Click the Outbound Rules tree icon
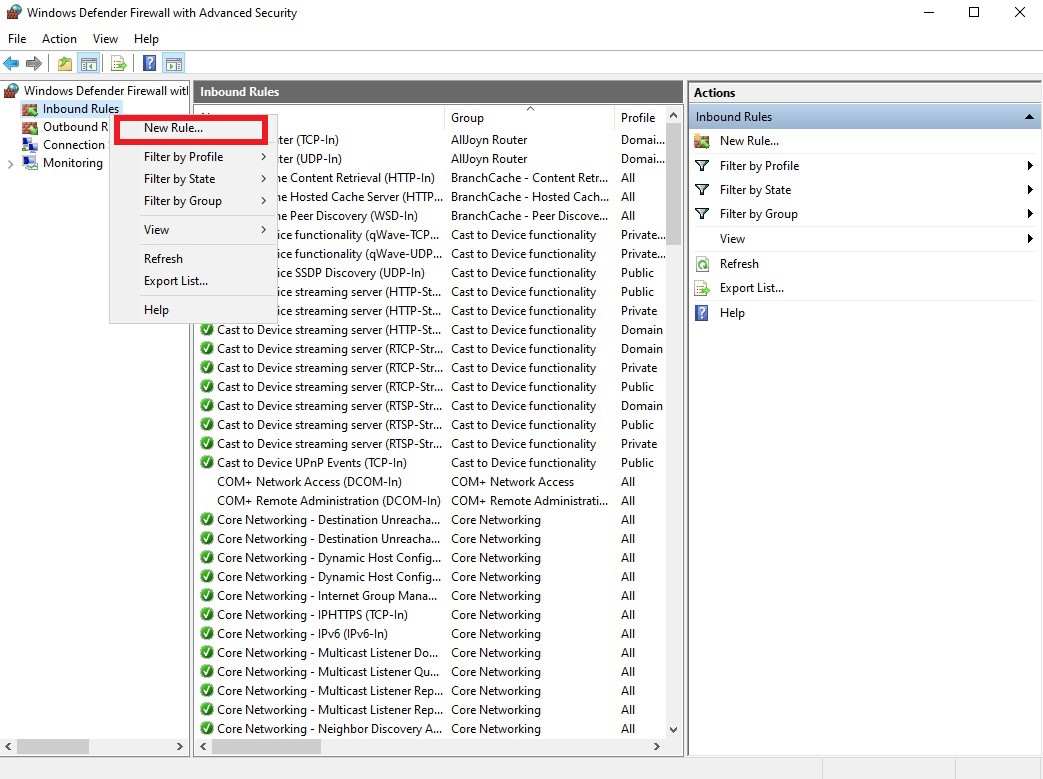1043x779 pixels. click(29, 127)
